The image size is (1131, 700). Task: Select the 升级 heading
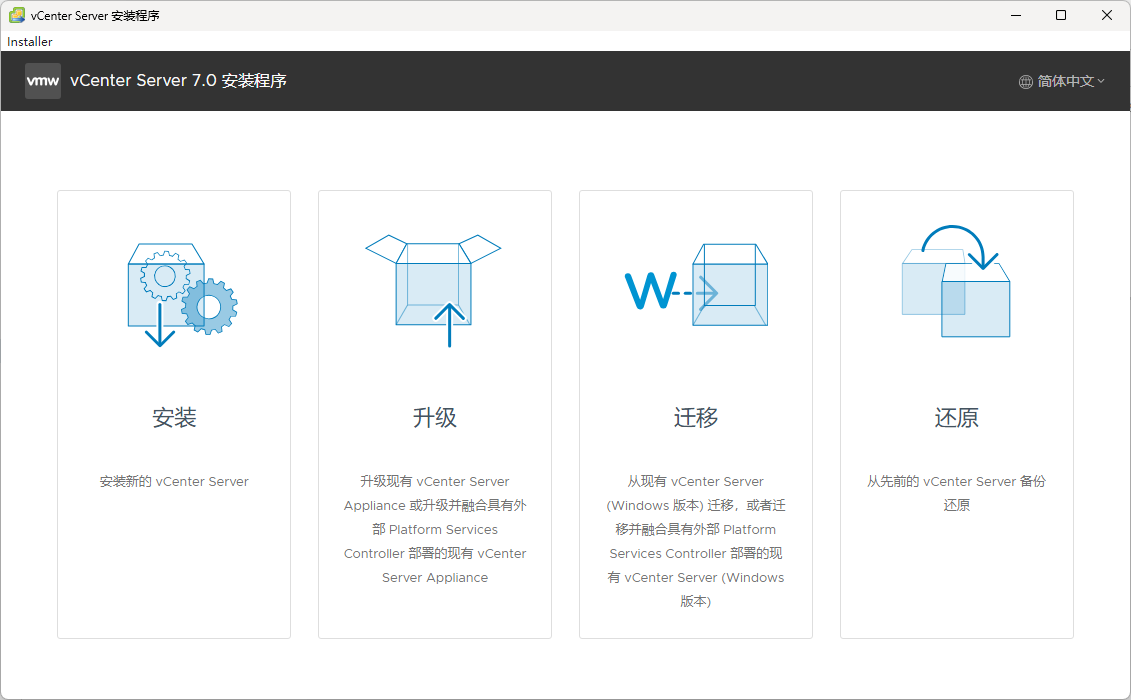click(435, 418)
